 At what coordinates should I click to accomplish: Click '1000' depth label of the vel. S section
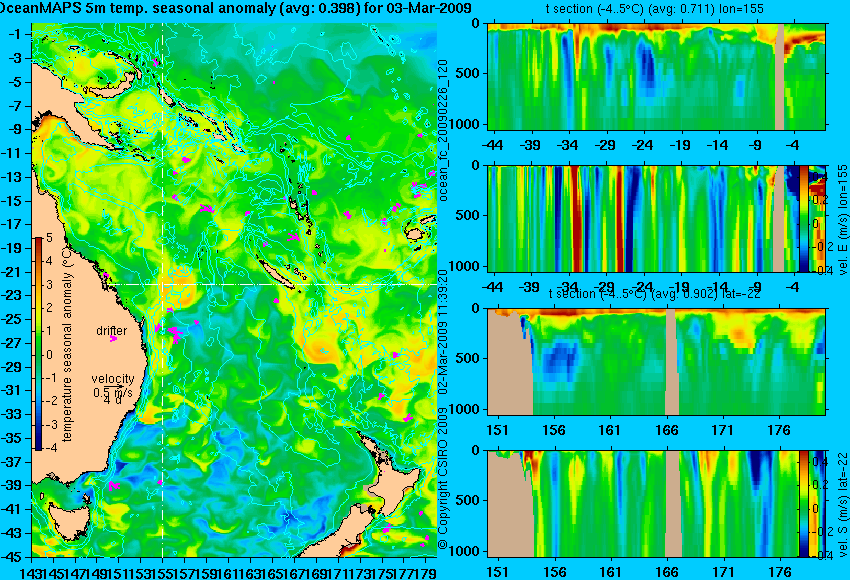pos(465,551)
